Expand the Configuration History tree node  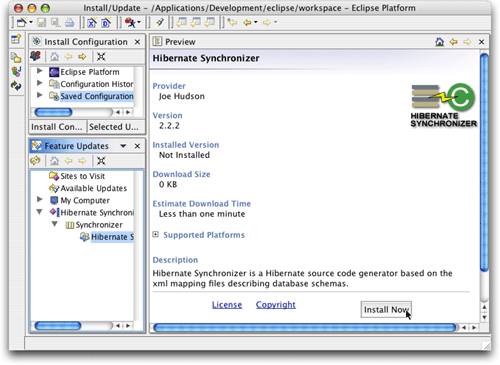pyautogui.click(x=39, y=83)
